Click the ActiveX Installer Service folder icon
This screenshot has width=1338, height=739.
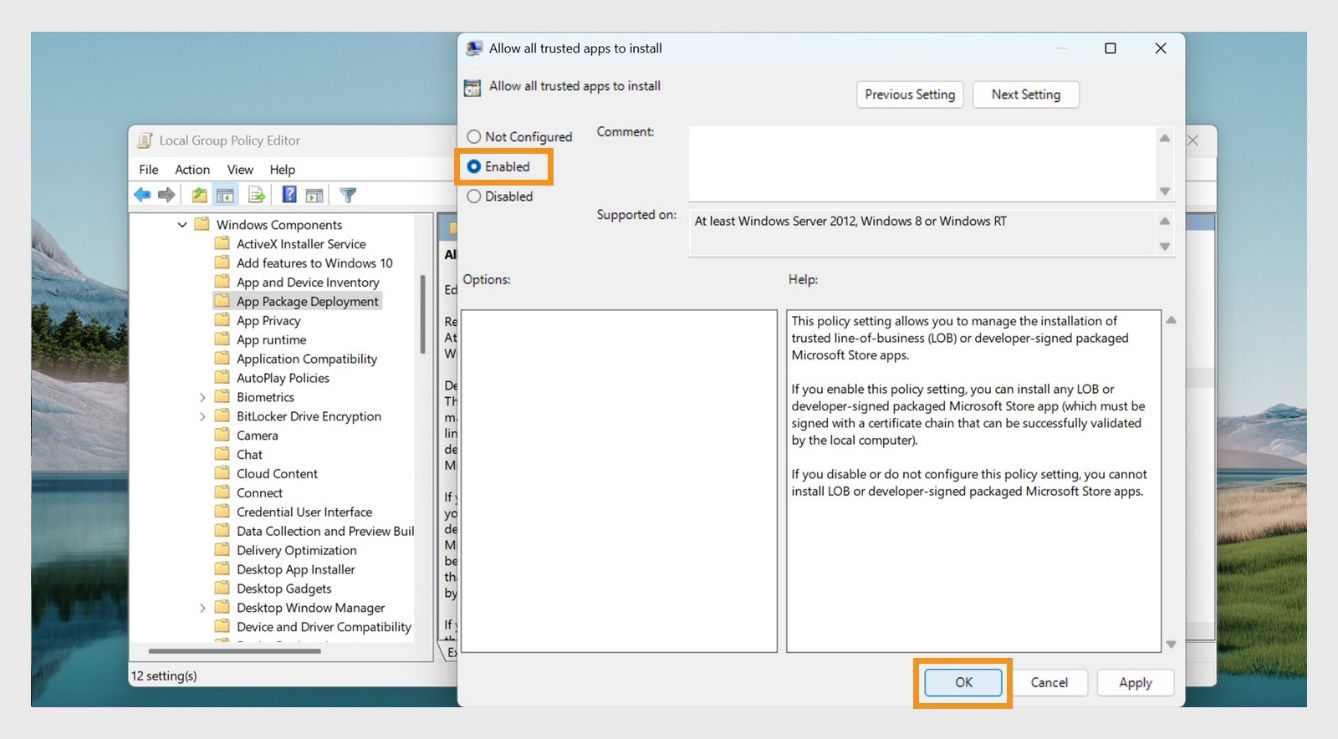[x=222, y=244]
